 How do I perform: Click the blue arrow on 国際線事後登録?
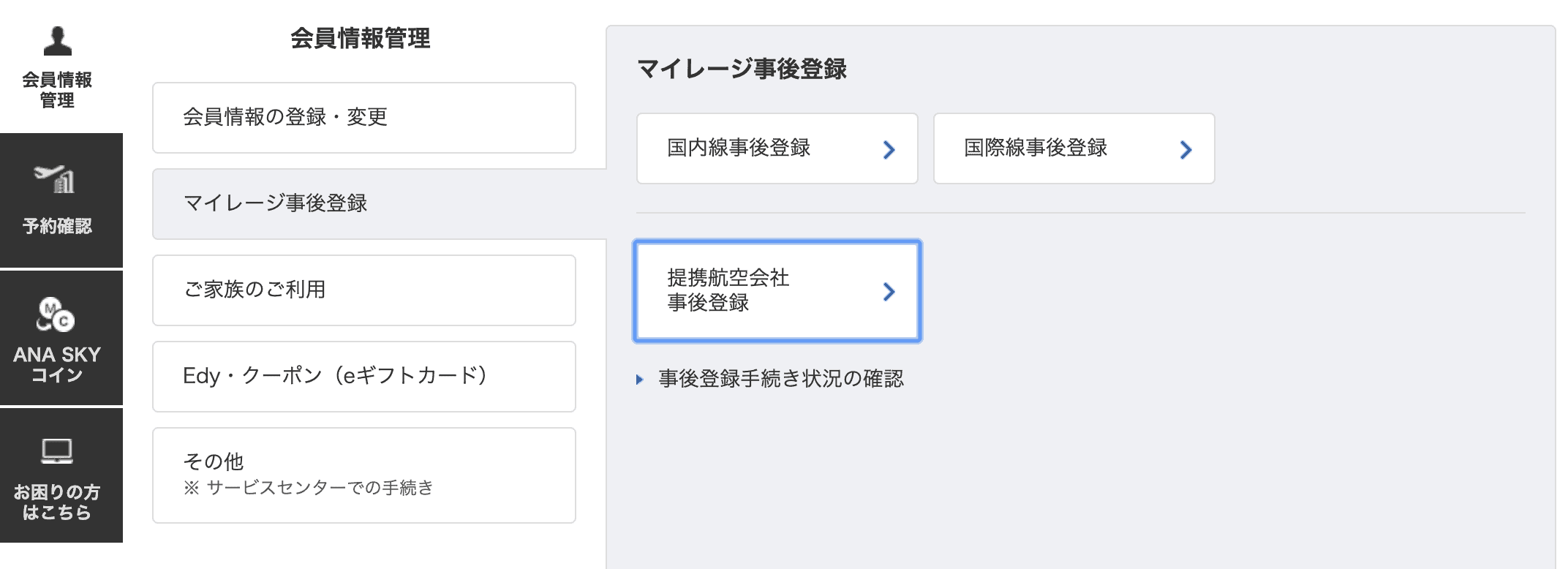(1186, 149)
